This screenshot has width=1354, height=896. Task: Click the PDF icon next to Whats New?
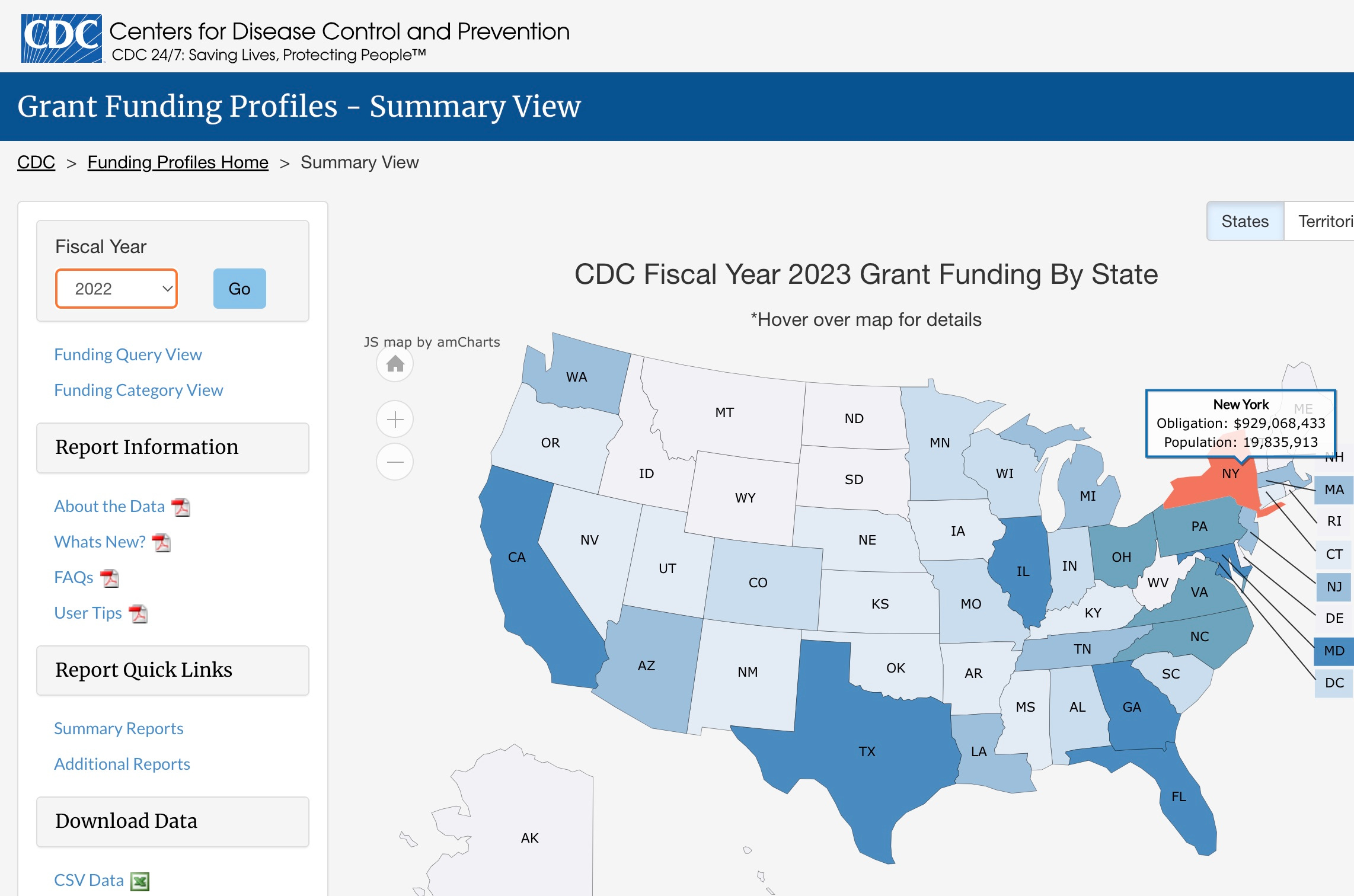coord(161,543)
